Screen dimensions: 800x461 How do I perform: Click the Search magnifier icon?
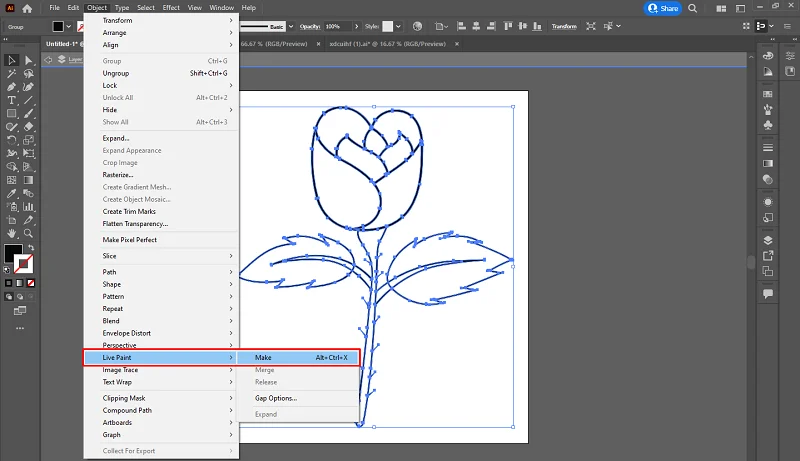(x=692, y=8)
